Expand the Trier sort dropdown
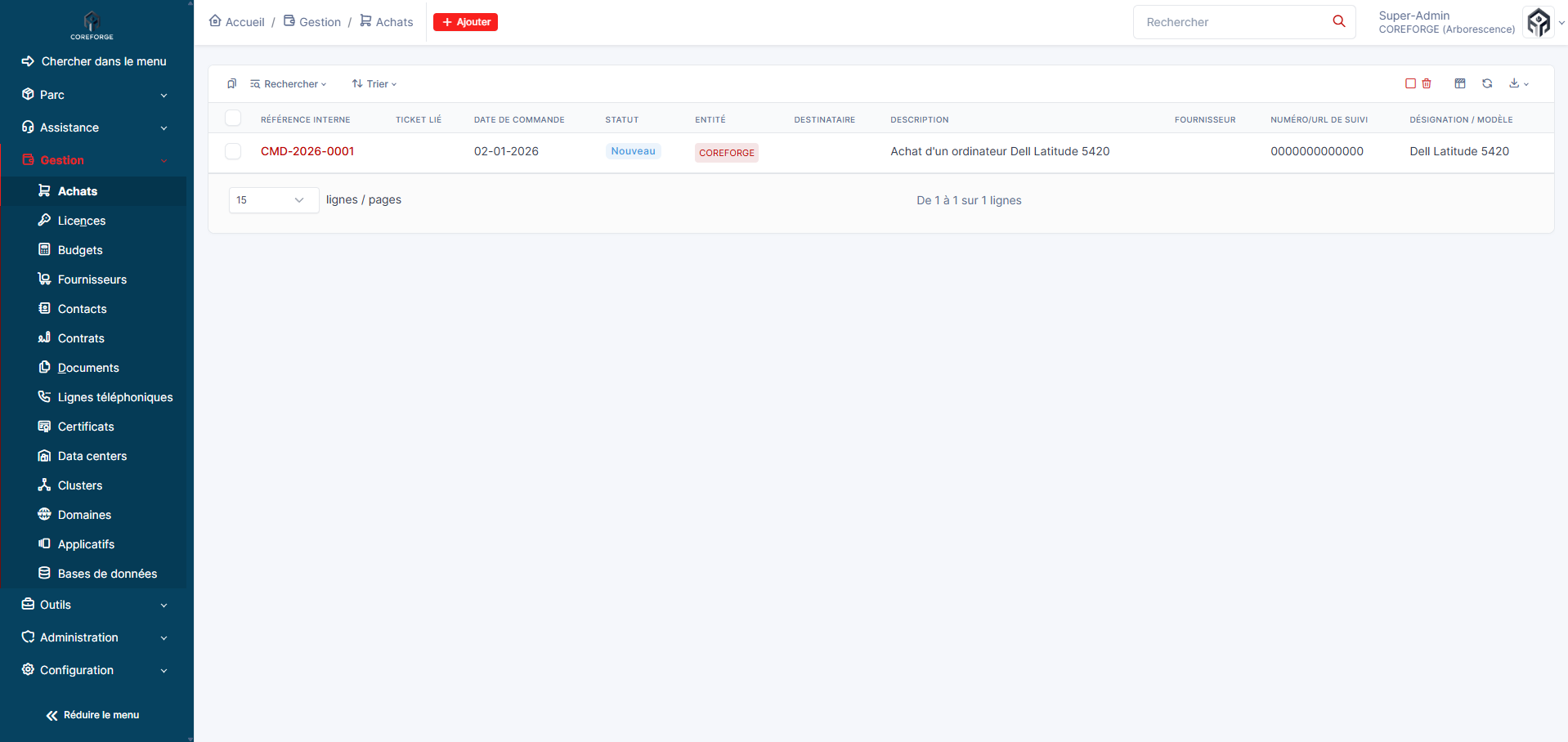 pyautogui.click(x=374, y=84)
